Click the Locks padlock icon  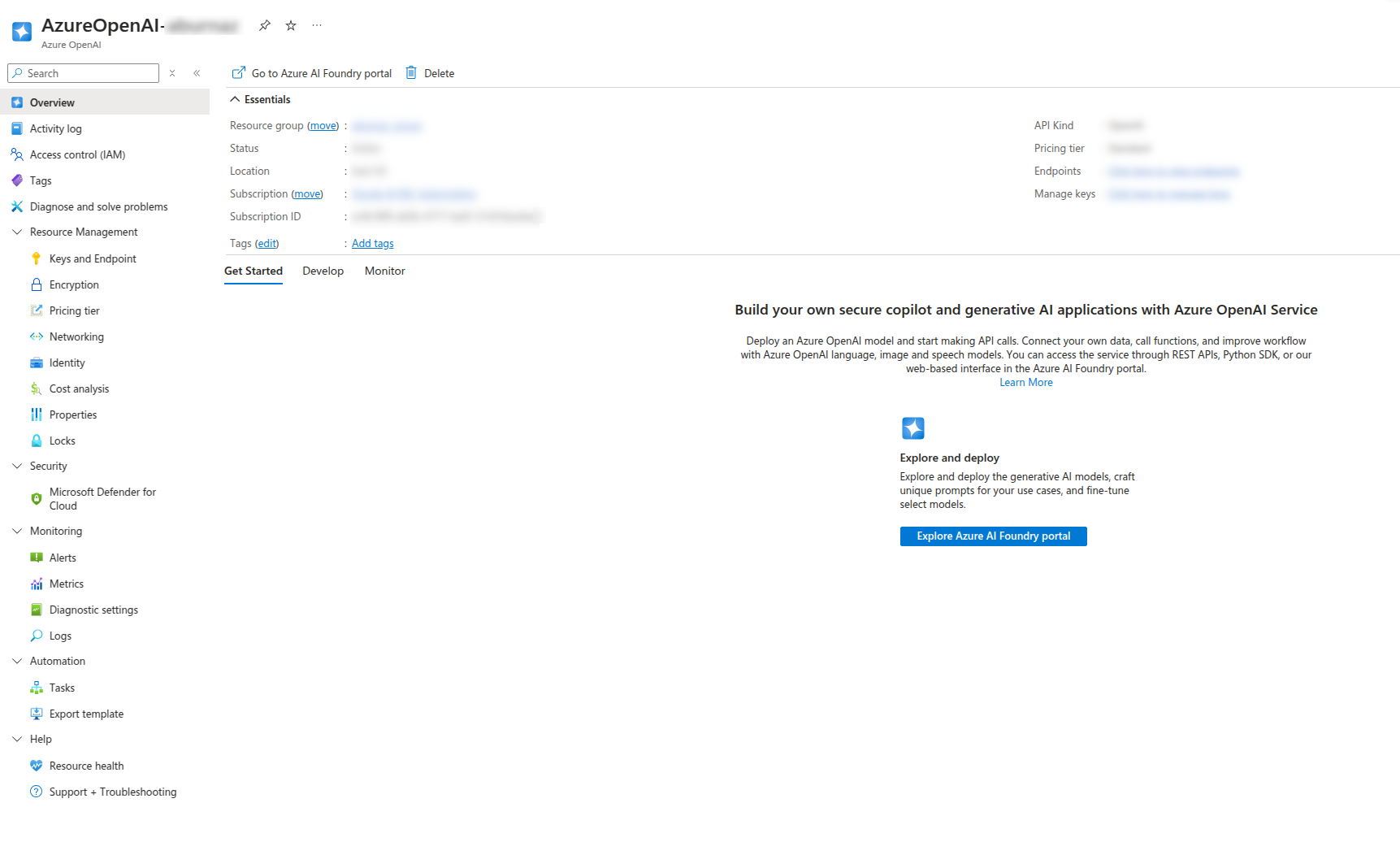point(37,441)
